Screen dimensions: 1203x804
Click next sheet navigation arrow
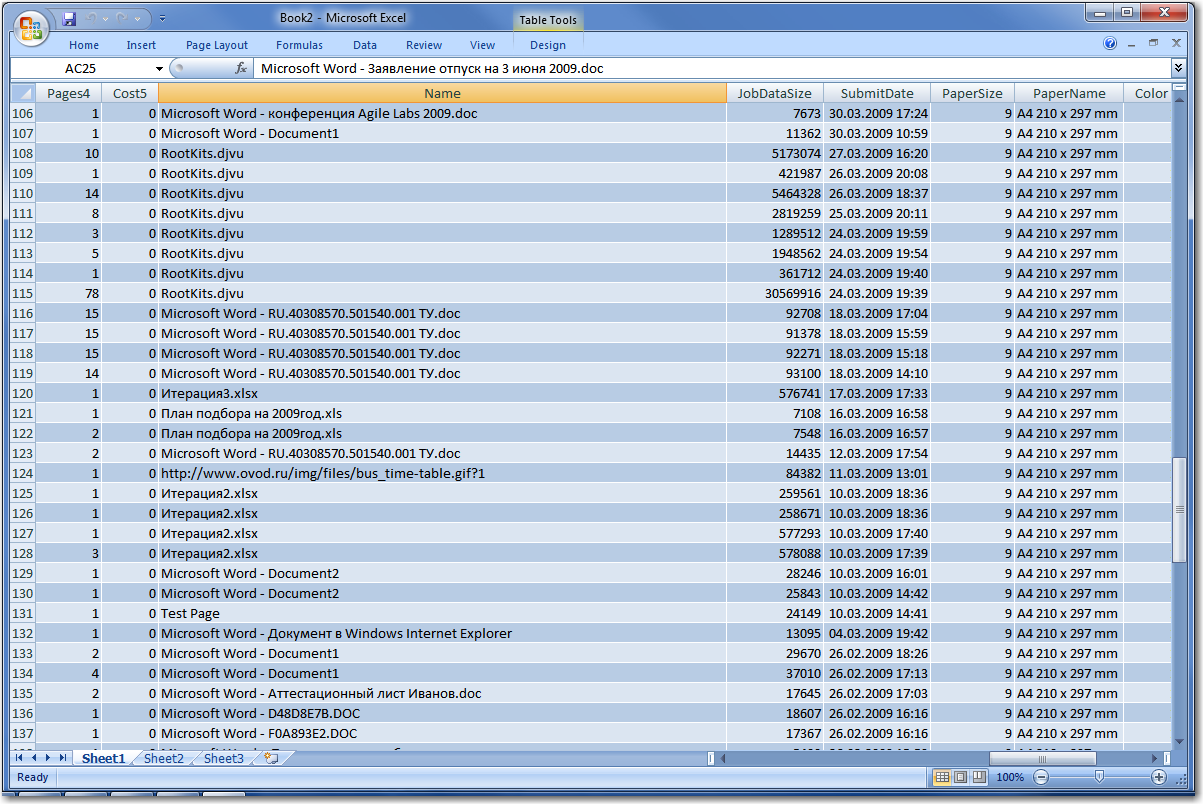(x=49, y=759)
